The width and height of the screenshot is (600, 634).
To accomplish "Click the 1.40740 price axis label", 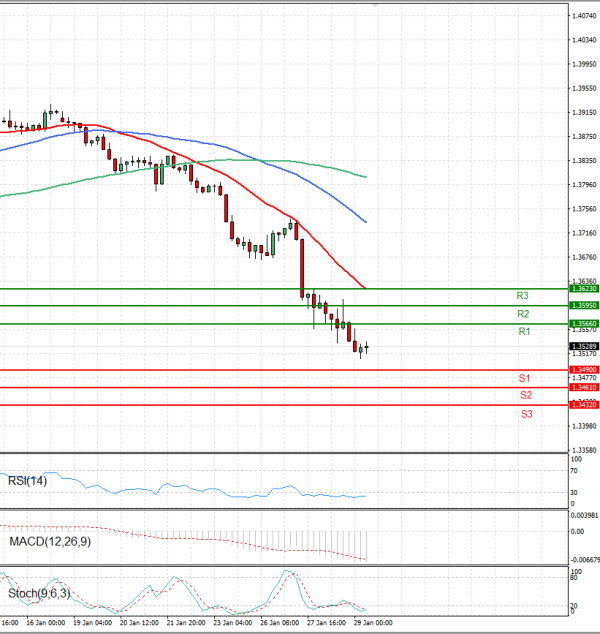I will click(584, 16).
